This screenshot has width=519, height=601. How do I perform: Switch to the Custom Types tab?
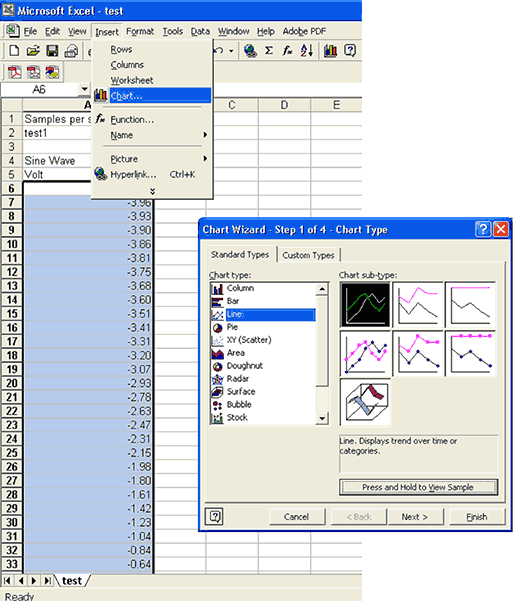[308, 255]
